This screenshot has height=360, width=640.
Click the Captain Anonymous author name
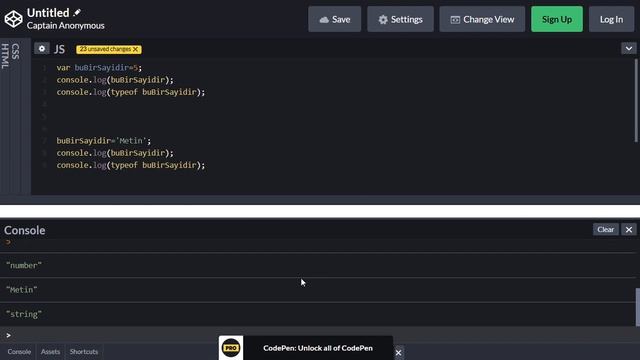(x=66, y=25)
